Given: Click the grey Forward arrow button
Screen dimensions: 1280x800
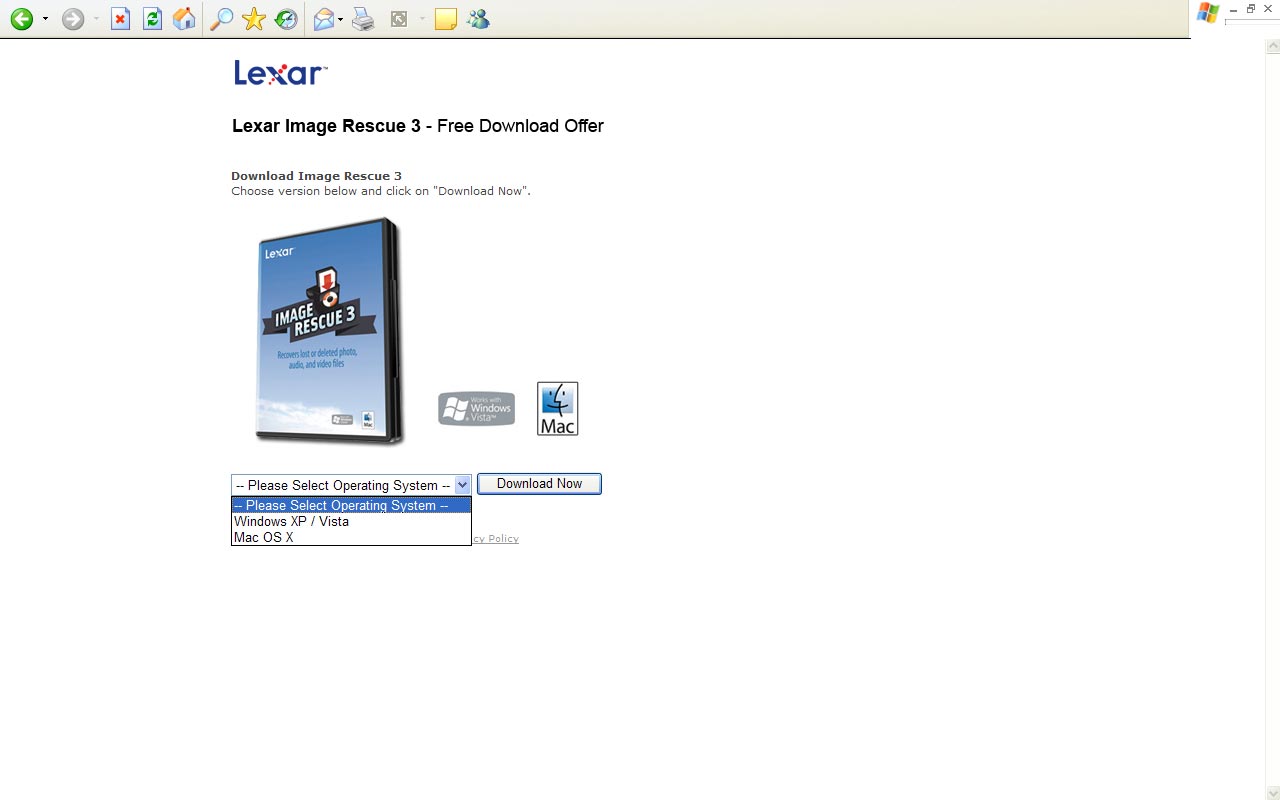Looking at the screenshot, I should 73,19.
